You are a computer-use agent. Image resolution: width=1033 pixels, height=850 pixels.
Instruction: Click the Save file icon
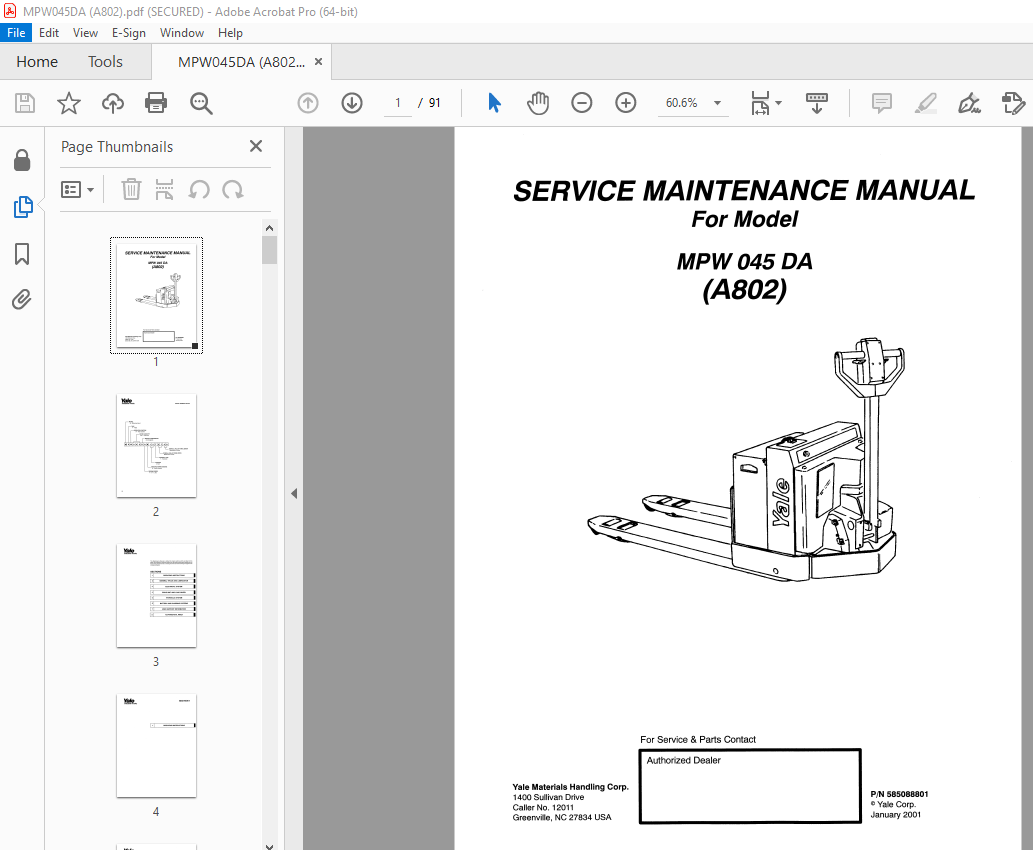[x=25, y=103]
